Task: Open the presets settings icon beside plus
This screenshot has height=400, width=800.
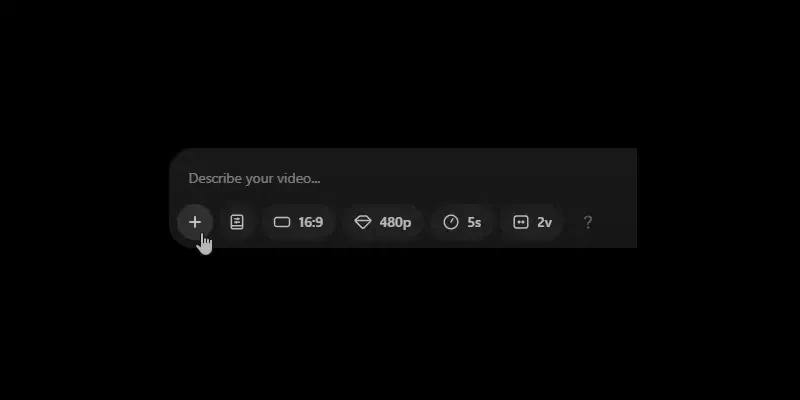Action: click(237, 222)
